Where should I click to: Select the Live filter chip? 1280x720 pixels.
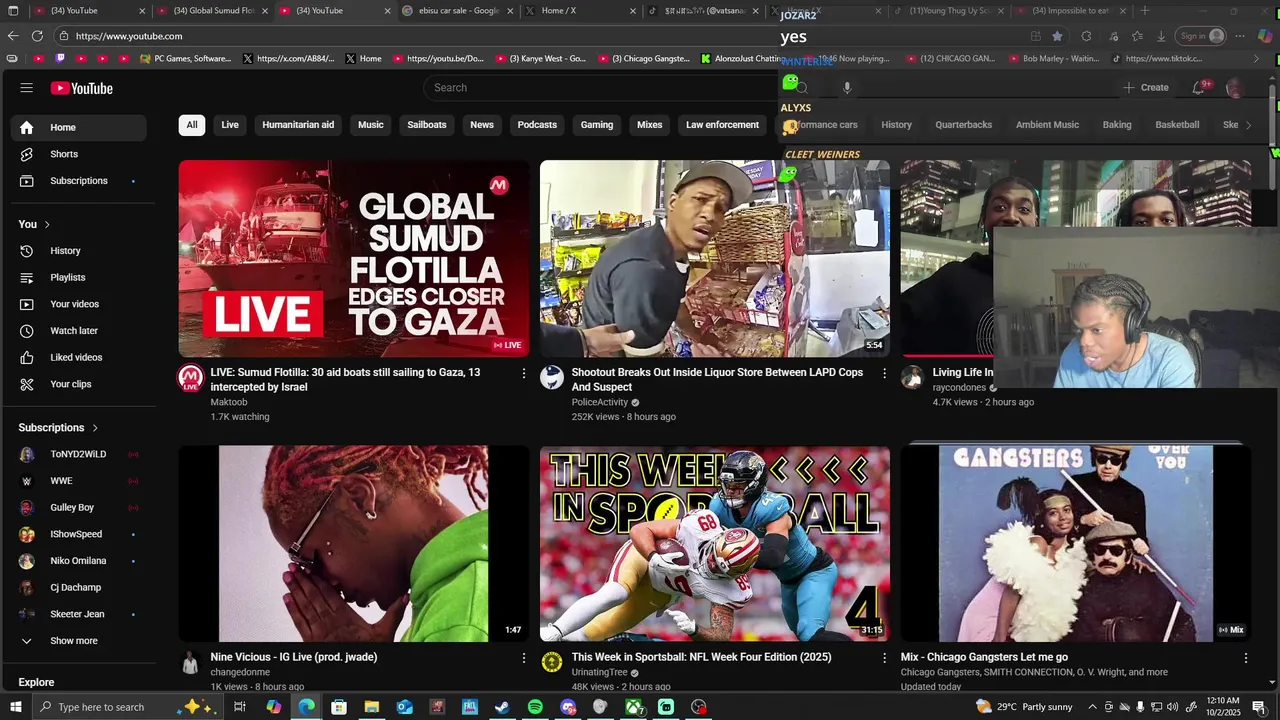pyautogui.click(x=230, y=125)
